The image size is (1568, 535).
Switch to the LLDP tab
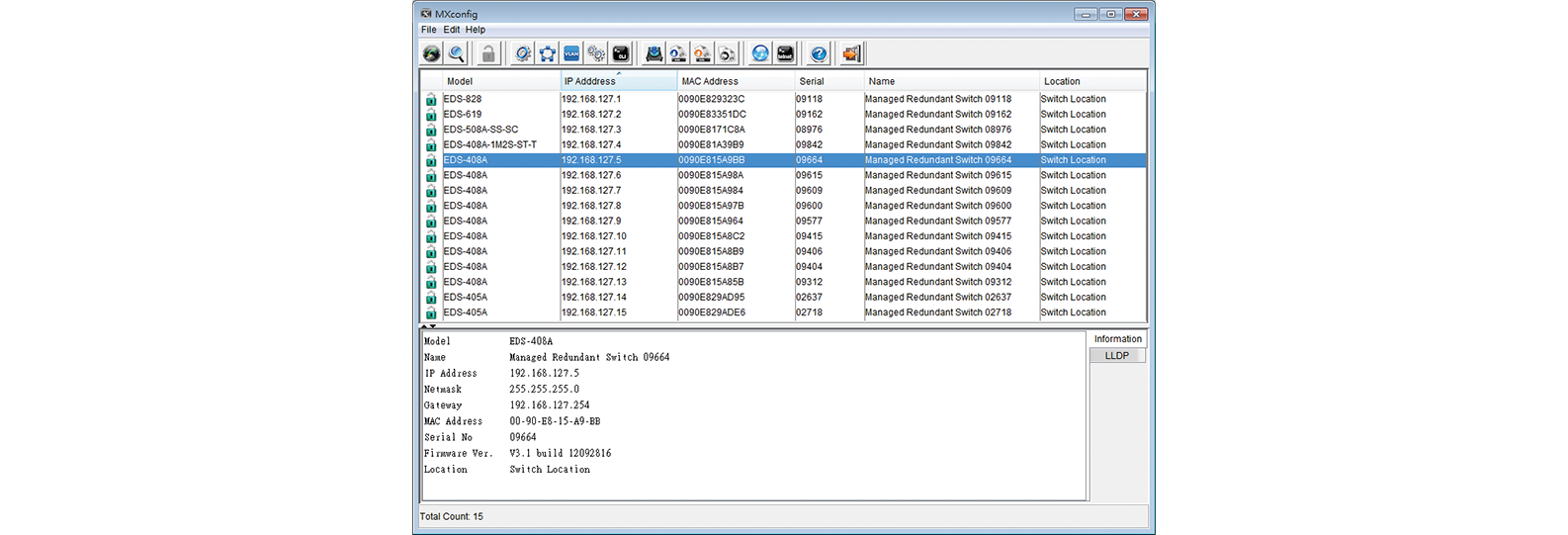[x=1117, y=355]
